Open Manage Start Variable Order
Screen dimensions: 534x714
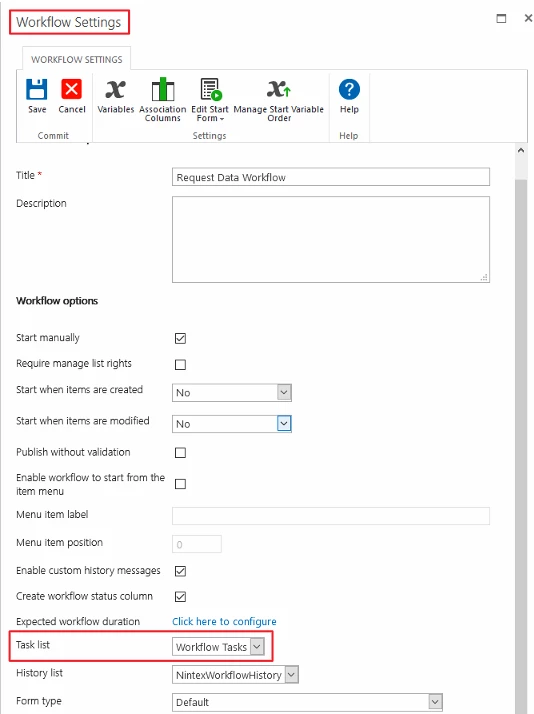[279, 89]
